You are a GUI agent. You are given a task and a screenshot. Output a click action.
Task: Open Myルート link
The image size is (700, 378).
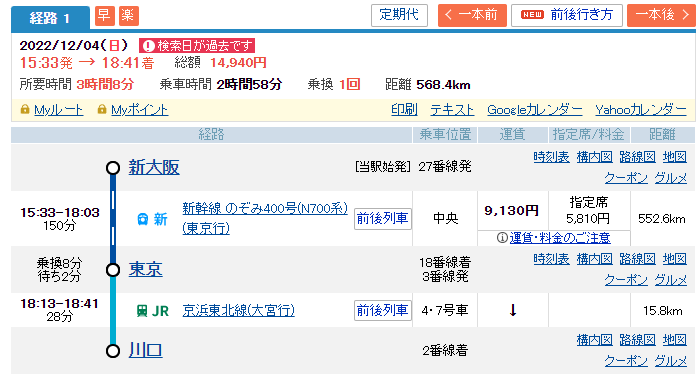click(58, 110)
